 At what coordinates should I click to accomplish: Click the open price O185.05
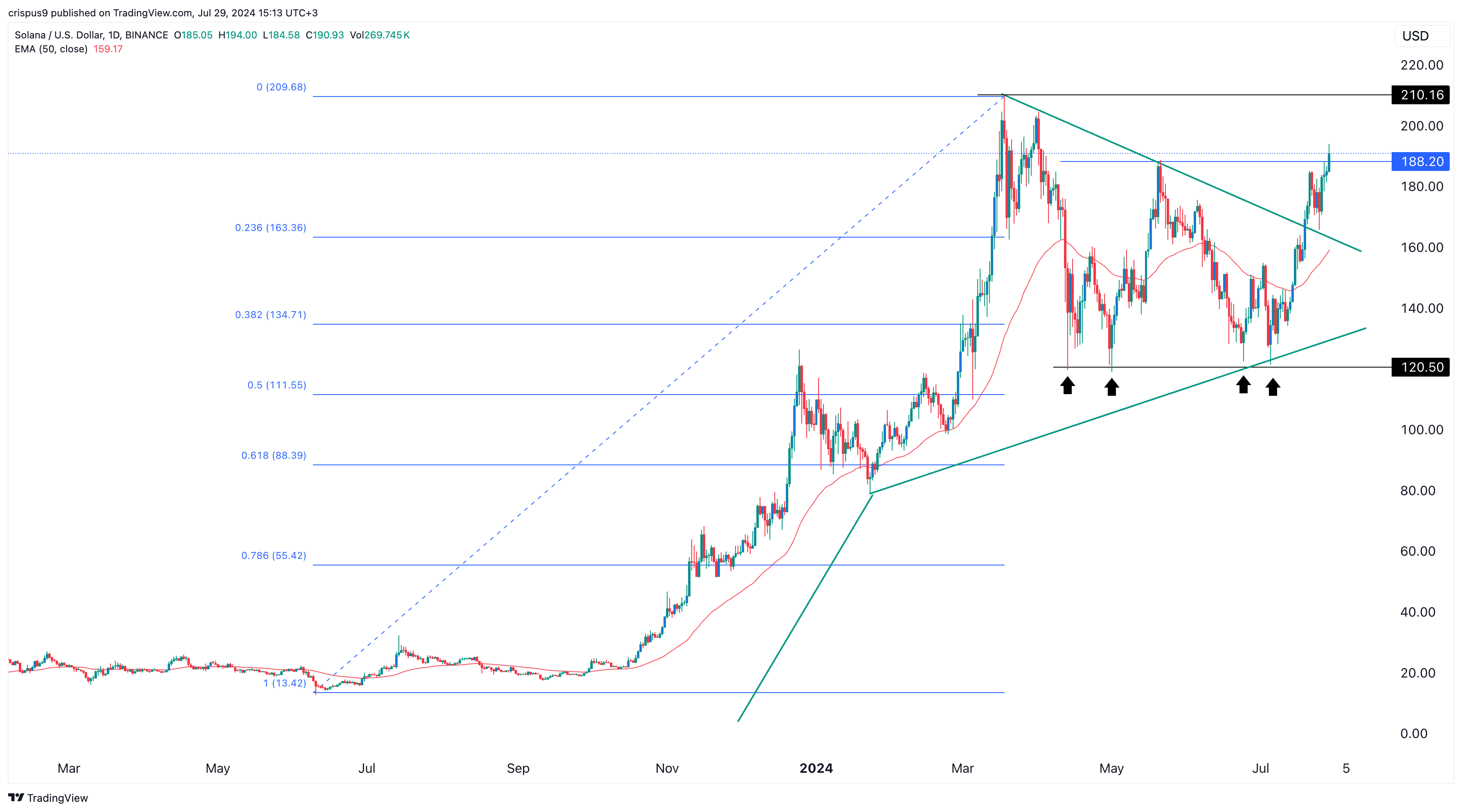193,35
